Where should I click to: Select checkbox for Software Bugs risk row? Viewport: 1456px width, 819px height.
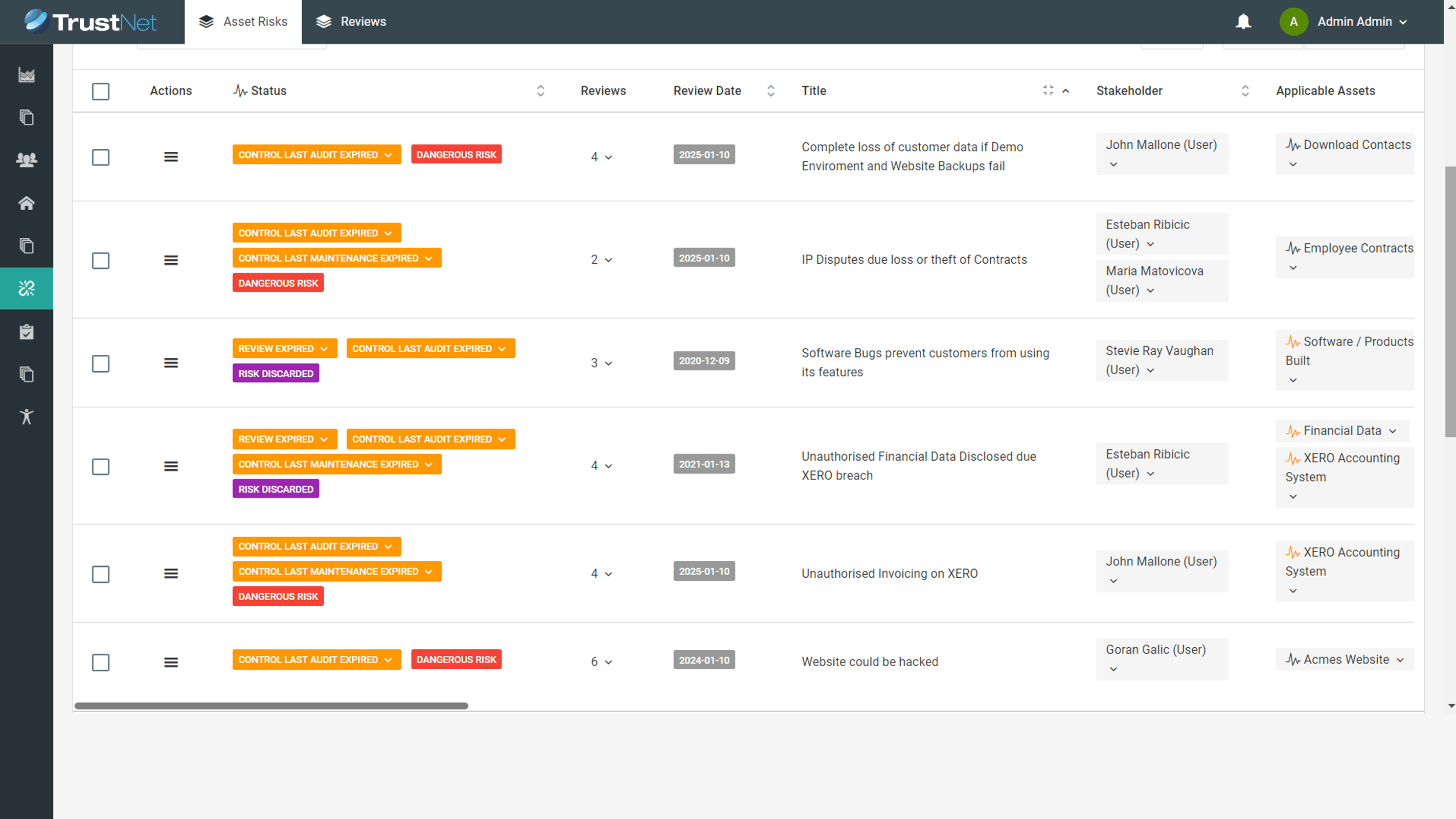[x=101, y=363]
